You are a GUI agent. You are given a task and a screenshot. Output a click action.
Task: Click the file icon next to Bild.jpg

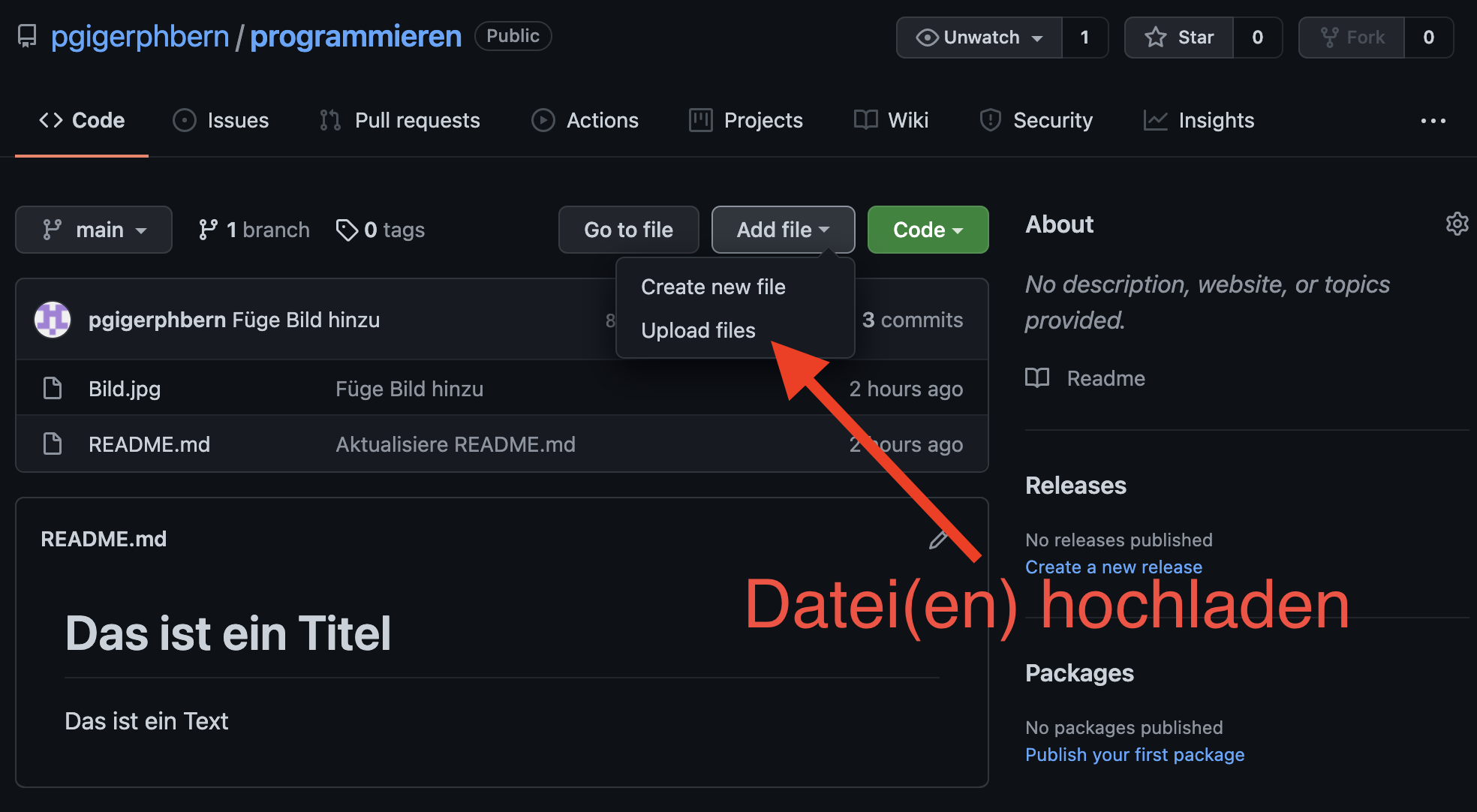click(53, 389)
